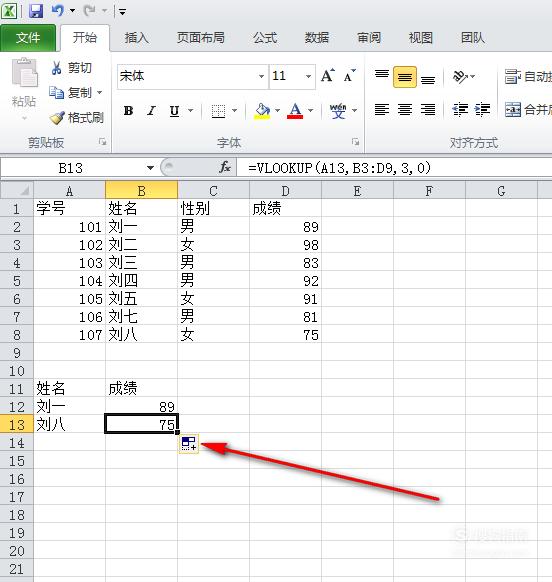This screenshot has width=552, height=582.
Task: Click the wrap text button
Action: pyautogui.click(x=528, y=76)
